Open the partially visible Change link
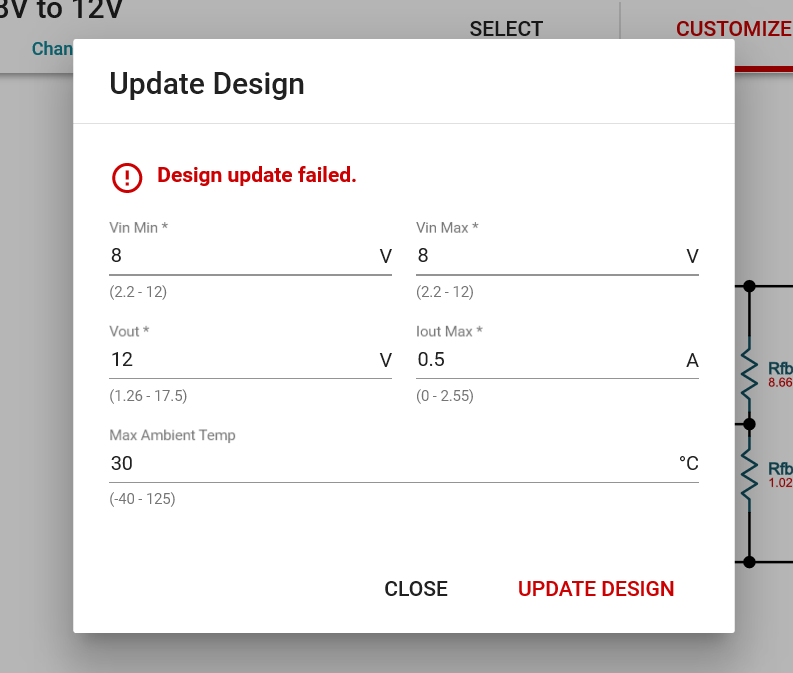This screenshot has height=673, width=793. (52, 49)
